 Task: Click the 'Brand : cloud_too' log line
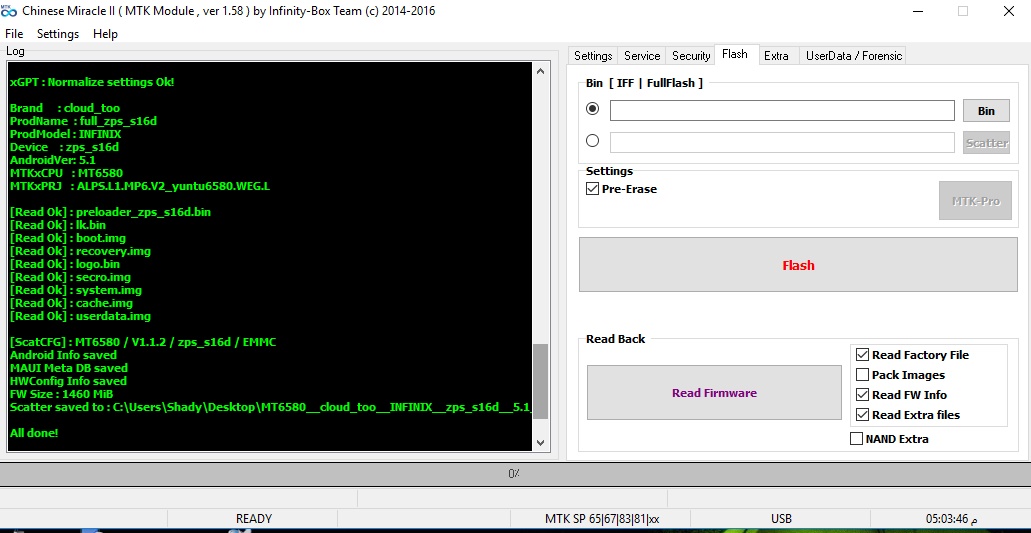64,108
